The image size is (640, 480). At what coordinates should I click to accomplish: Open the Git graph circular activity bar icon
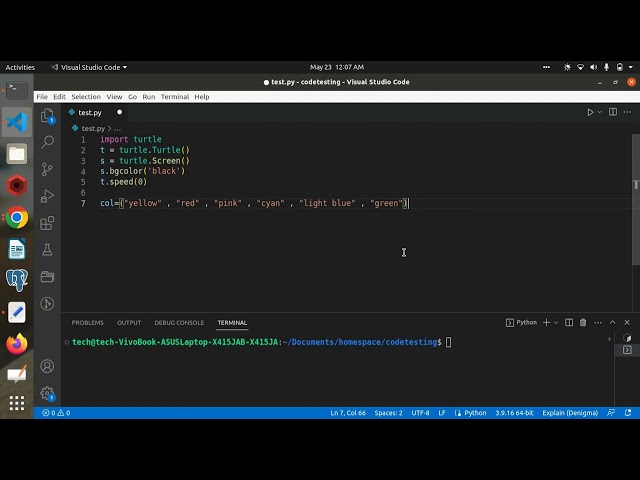pyautogui.click(x=47, y=303)
